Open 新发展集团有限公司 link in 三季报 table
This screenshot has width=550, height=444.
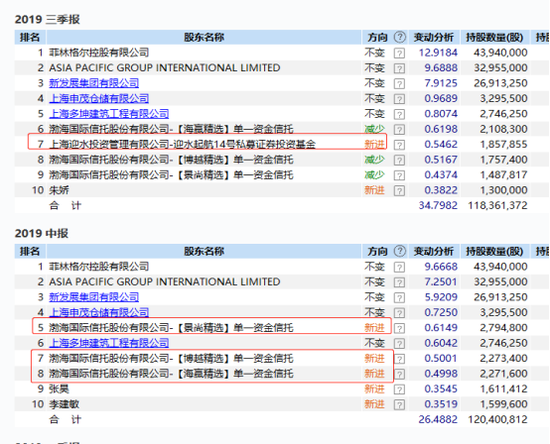pos(94,83)
